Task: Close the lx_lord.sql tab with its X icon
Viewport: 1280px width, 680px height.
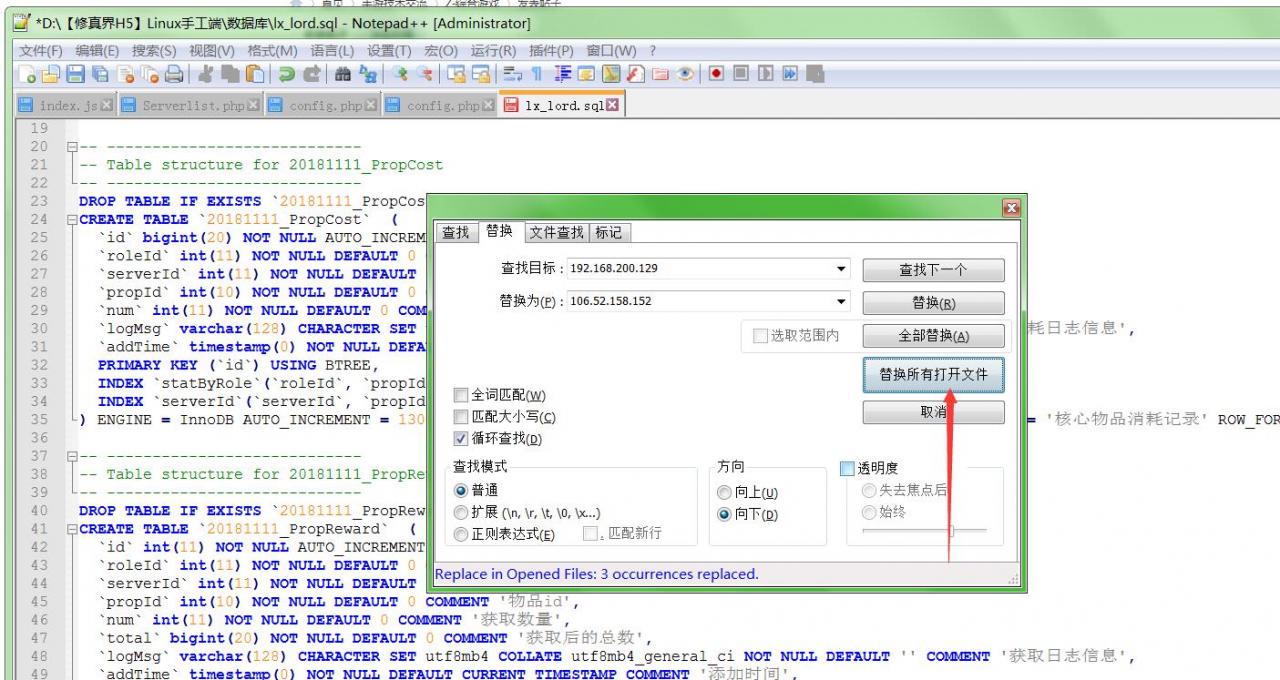Action: coord(612,105)
